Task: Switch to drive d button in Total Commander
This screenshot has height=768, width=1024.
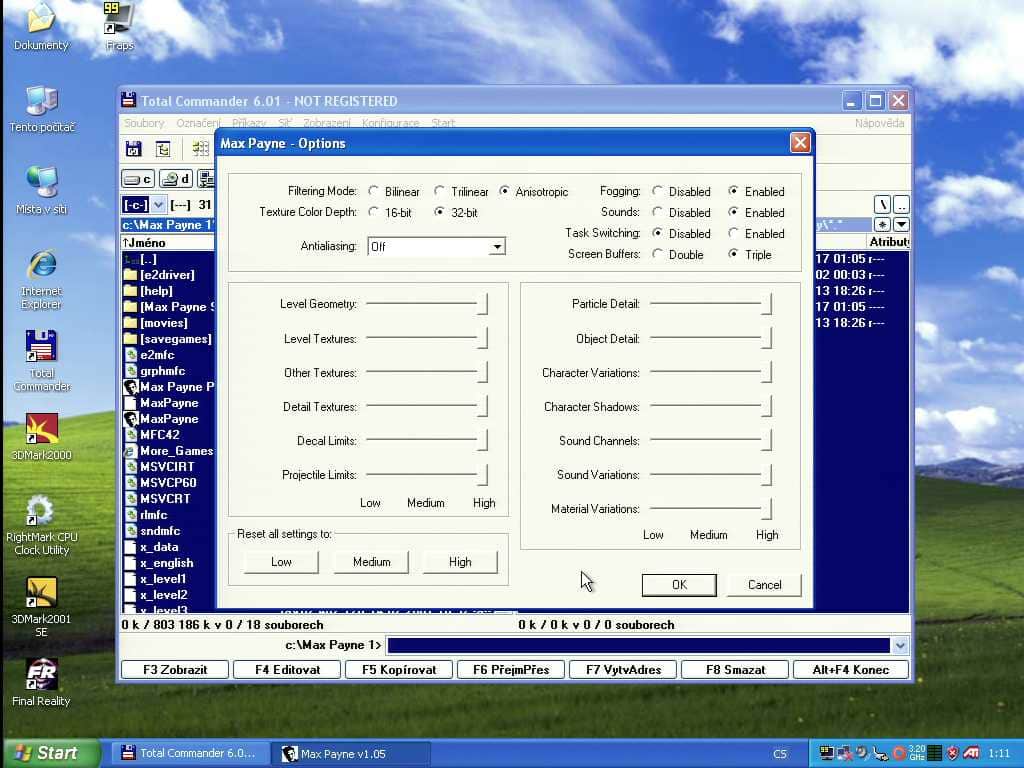Action: [176, 179]
